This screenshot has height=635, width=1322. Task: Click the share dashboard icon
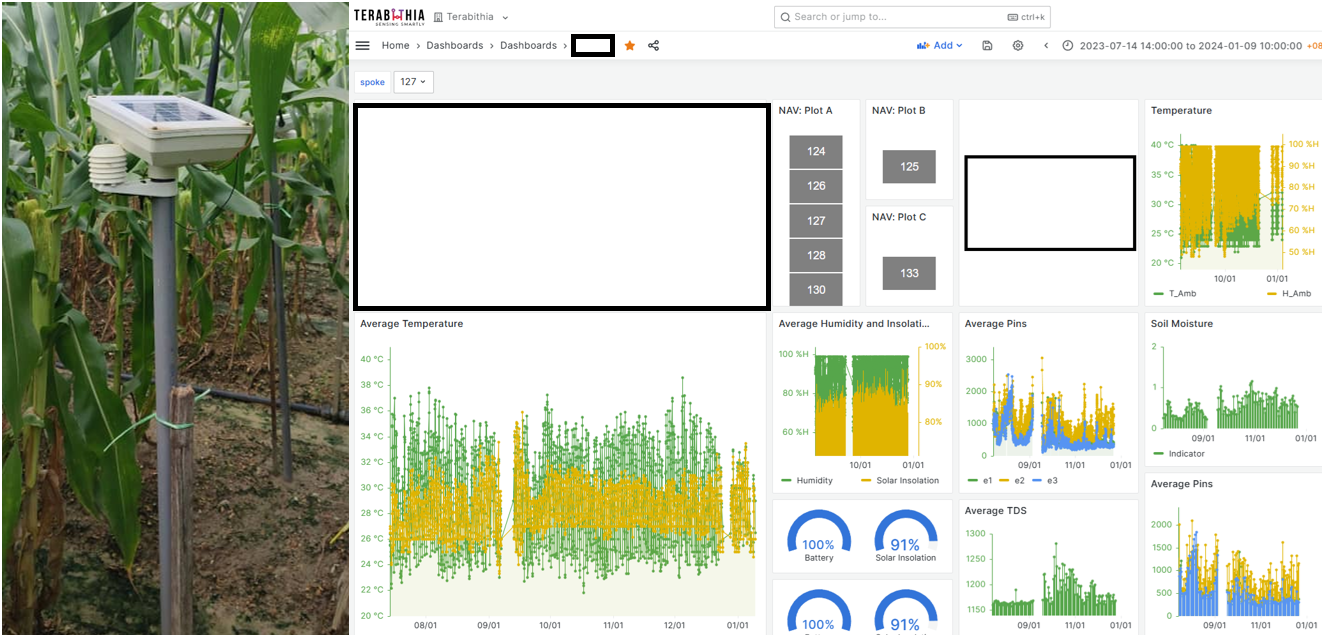[x=654, y=46]
